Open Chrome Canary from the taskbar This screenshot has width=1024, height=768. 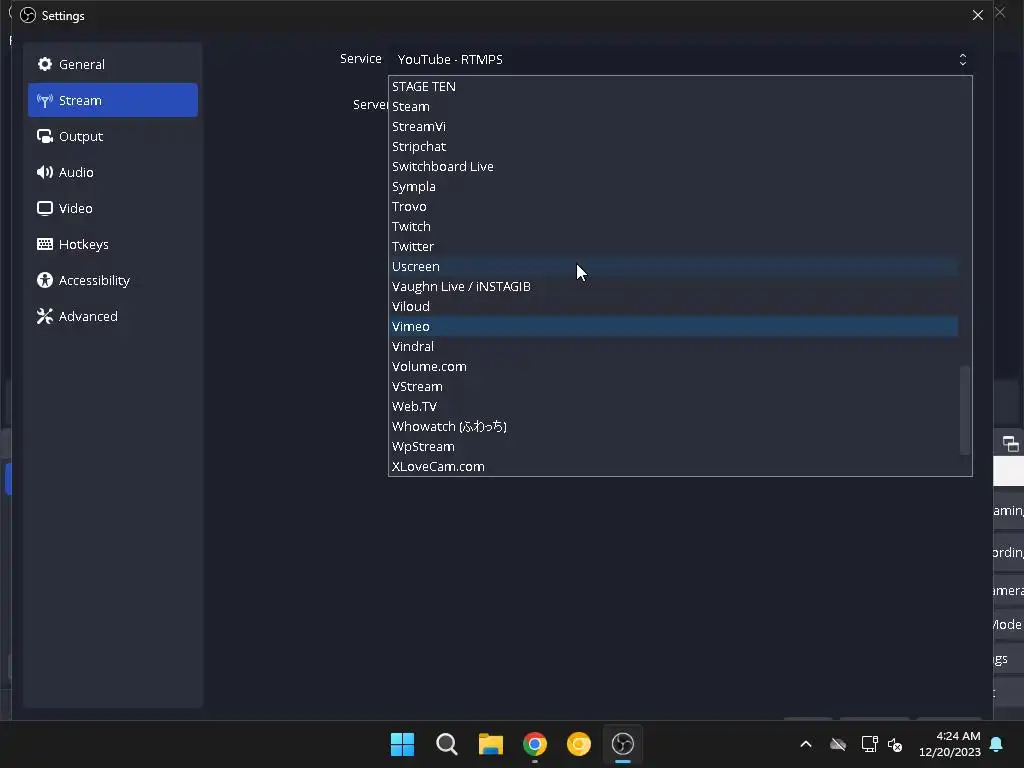tap(579, 744)
